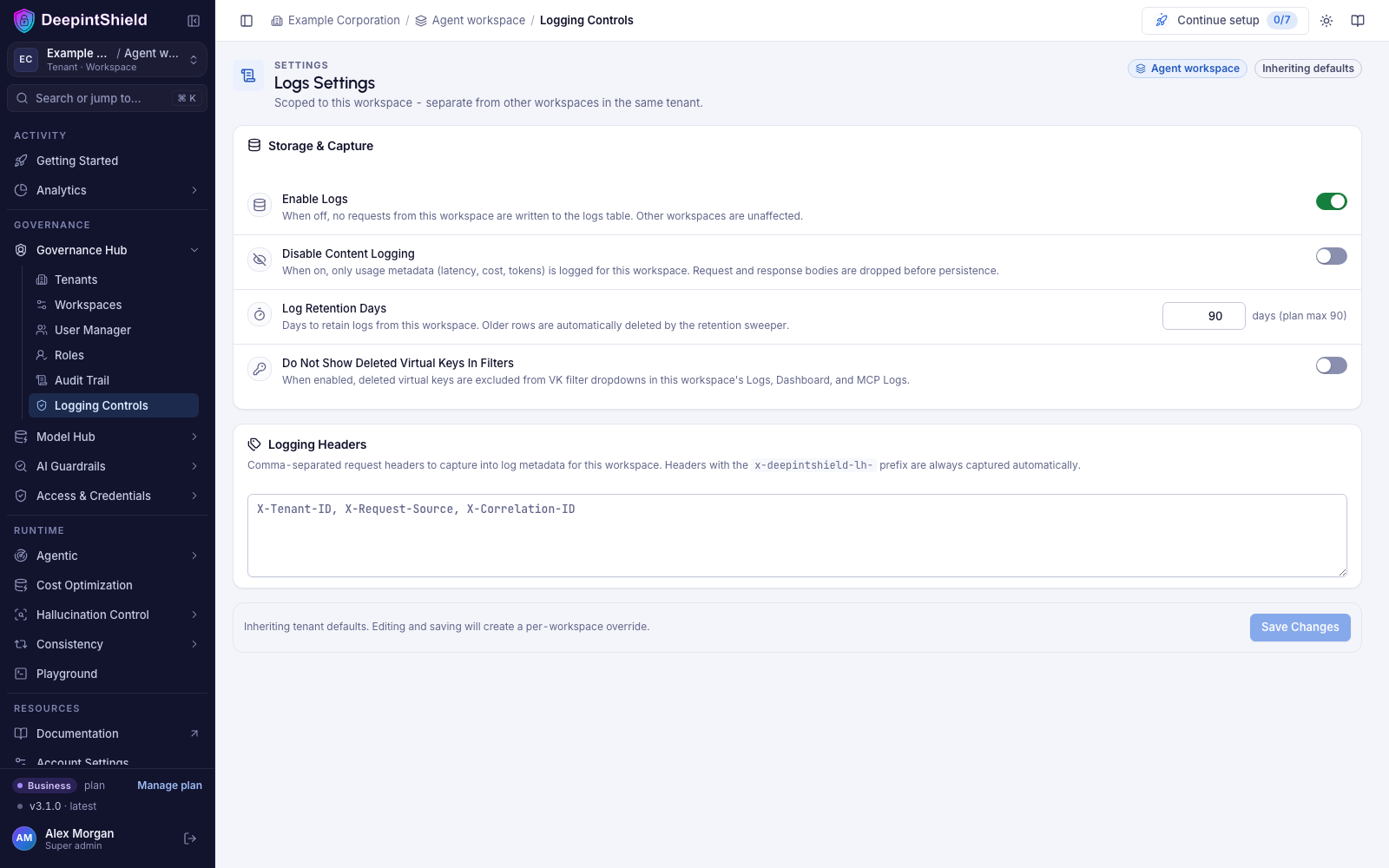Expand the Model Hub chevron
Image resolution: width=1389 pixels, height=868 pixels.
pos(194,437)
